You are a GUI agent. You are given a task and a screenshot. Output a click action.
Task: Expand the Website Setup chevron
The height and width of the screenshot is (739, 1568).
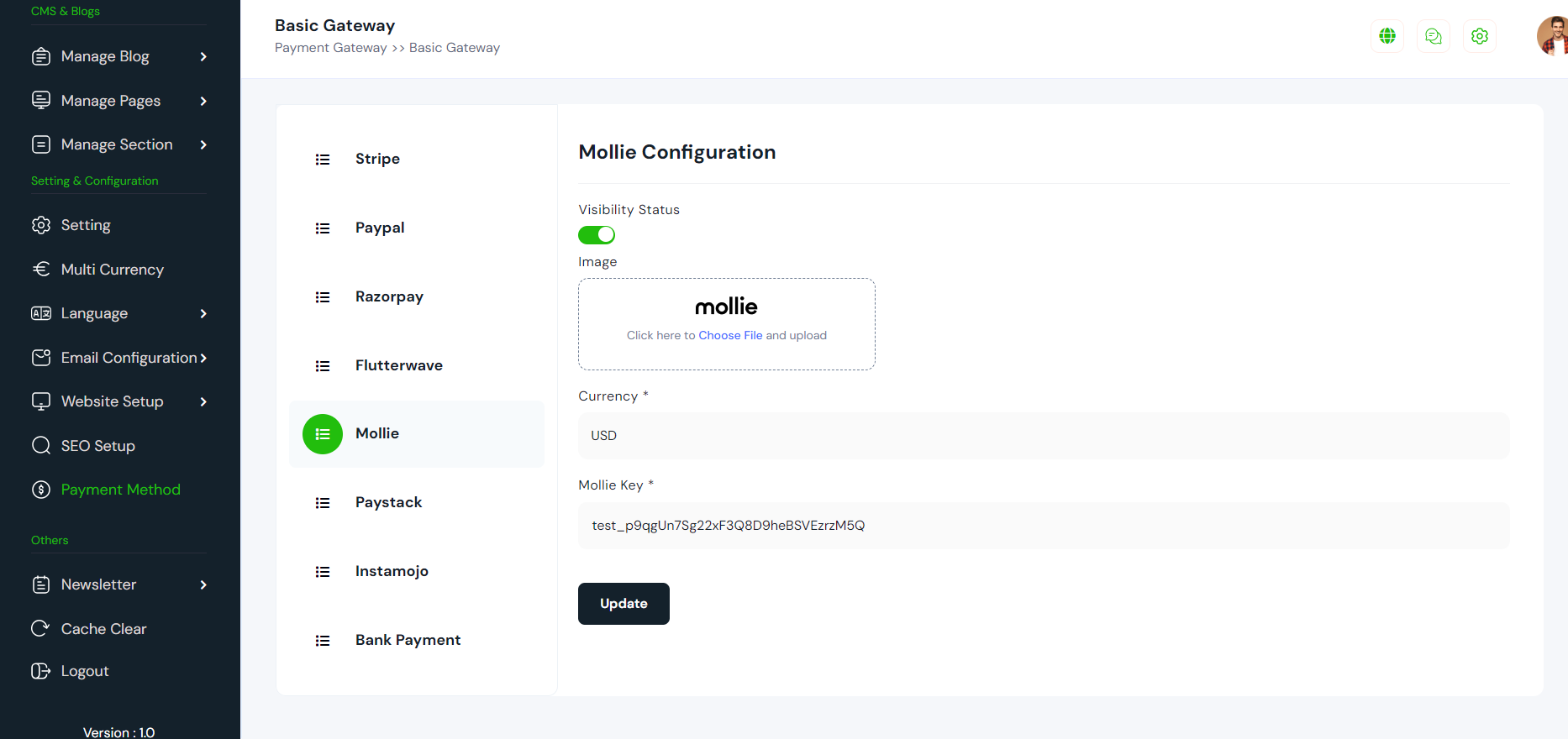pyautogui.click(x=203, y=401)
